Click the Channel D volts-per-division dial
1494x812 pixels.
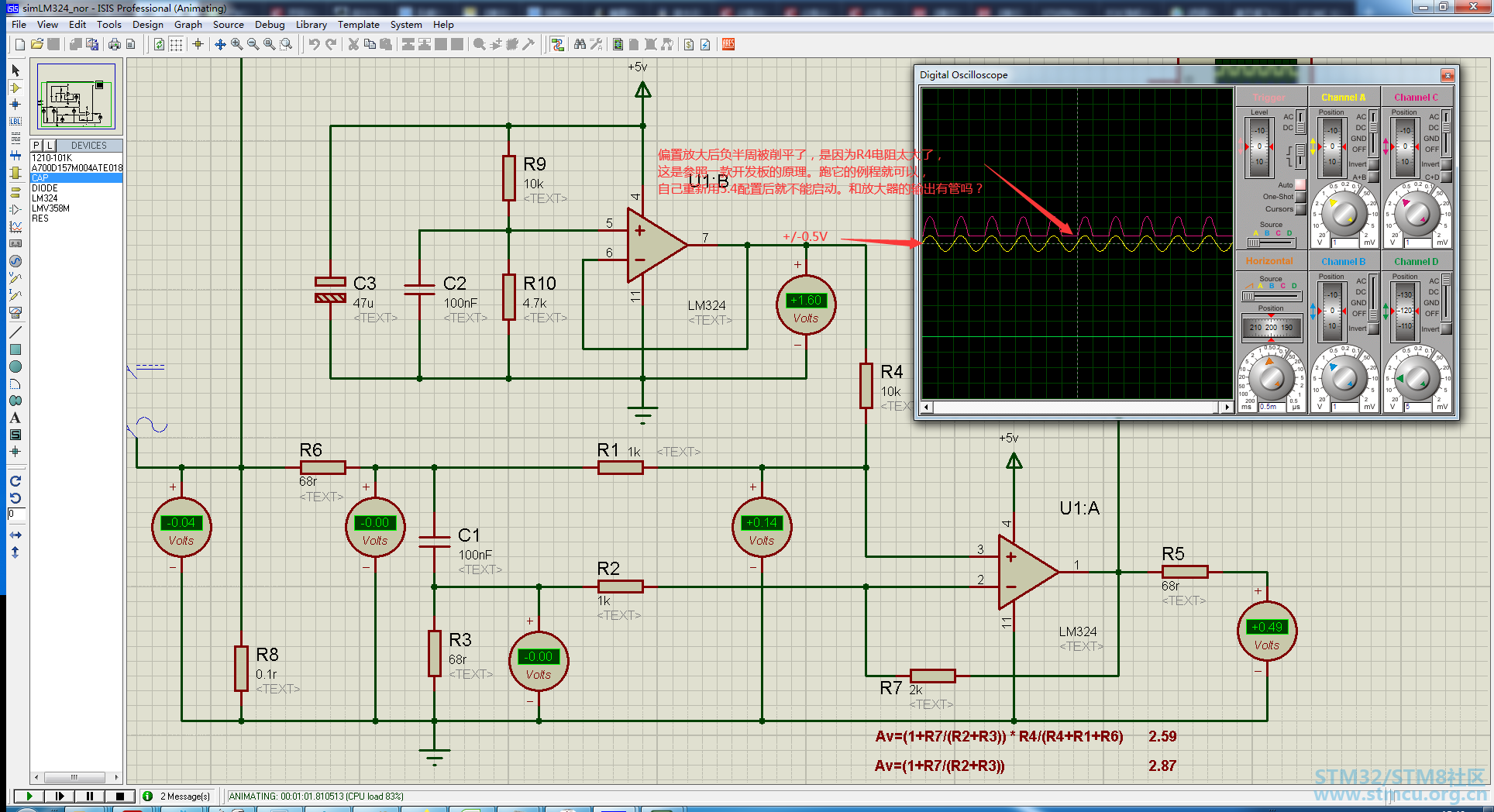pos(1417,378)
